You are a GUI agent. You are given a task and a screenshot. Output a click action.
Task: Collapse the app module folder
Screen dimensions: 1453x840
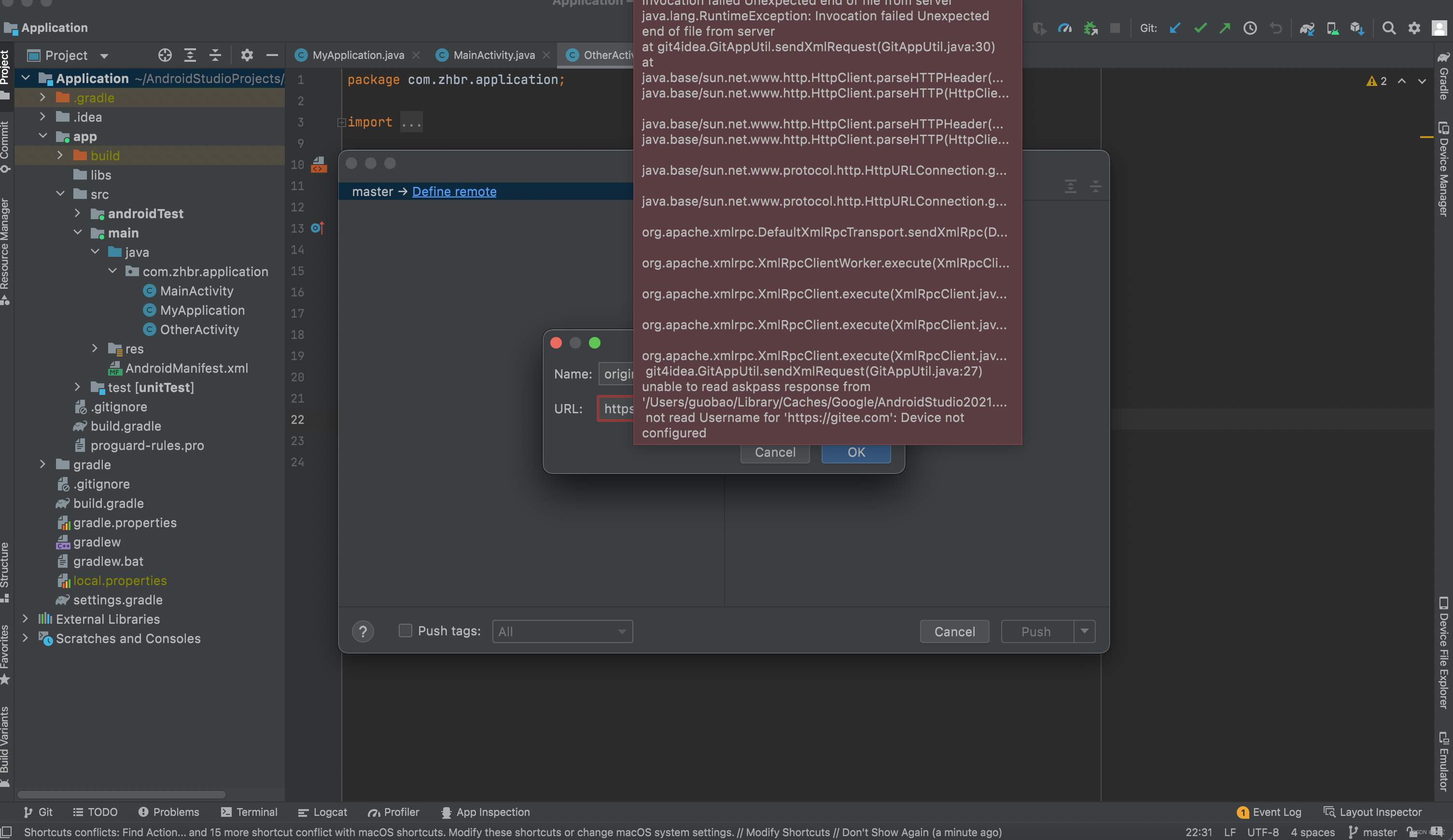[x=42, y=136]
